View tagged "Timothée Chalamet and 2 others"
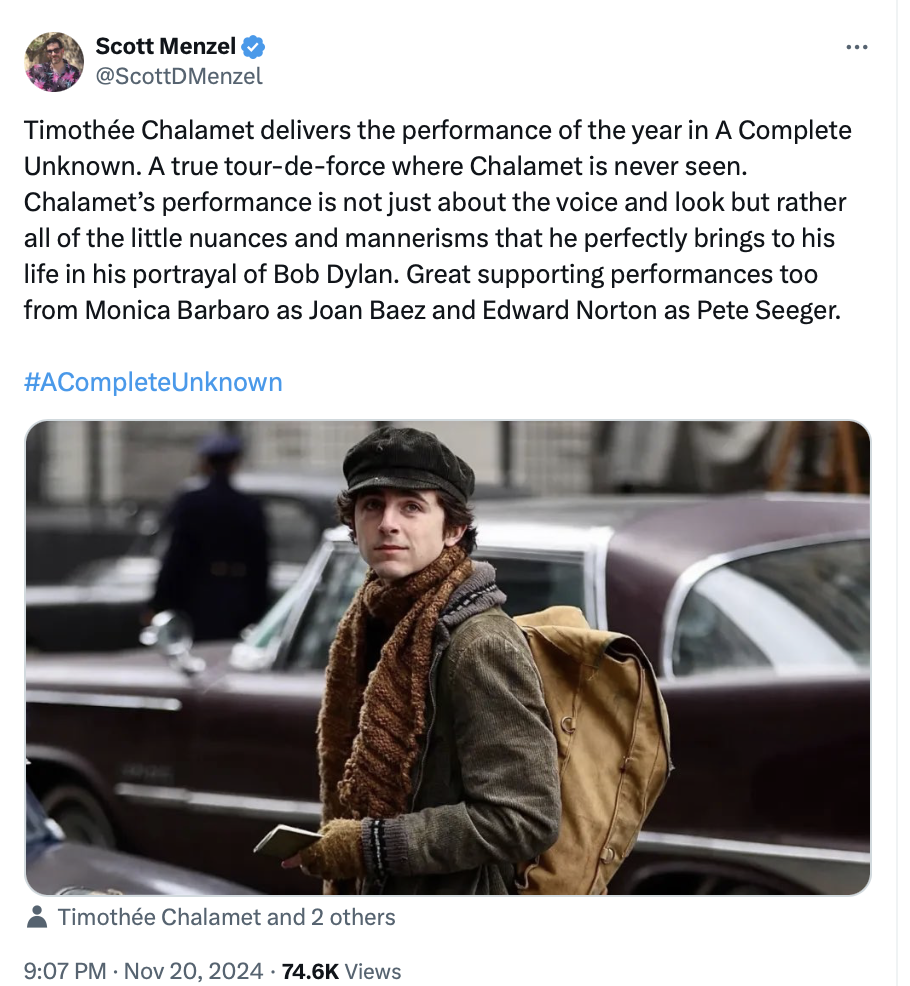 coord(227,917)
